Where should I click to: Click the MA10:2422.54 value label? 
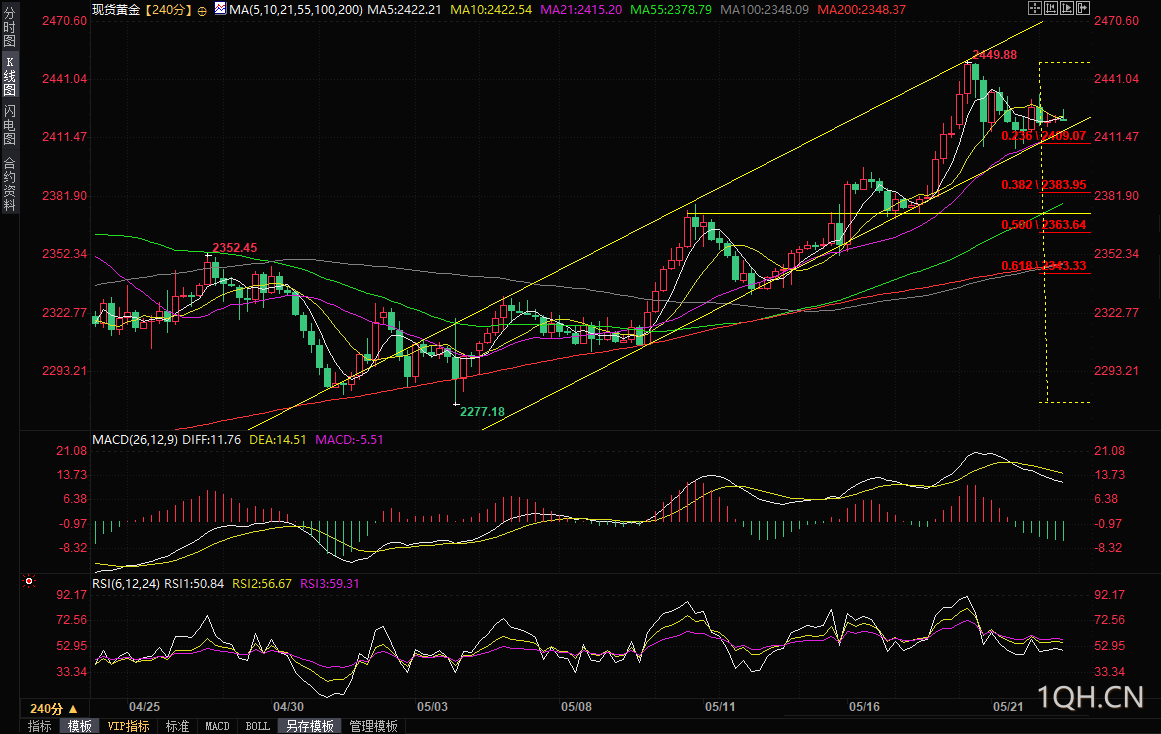pyautogui.click(x=491, y=10)
